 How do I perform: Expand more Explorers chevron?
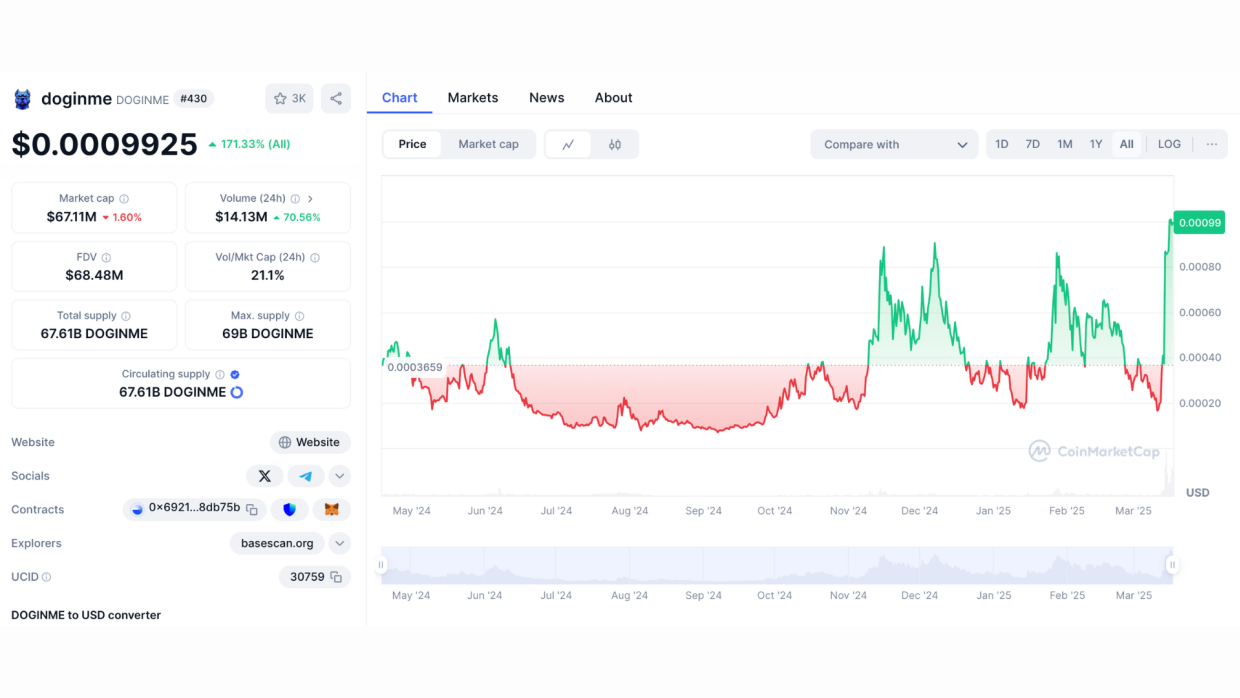tap(340, 544)
